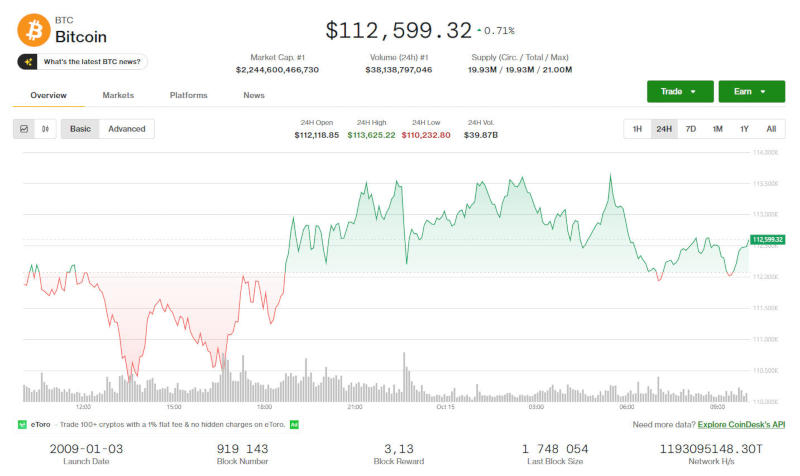Set chart range to 1H
Screen dimensions: 800x476
click(x=637, y=129)
